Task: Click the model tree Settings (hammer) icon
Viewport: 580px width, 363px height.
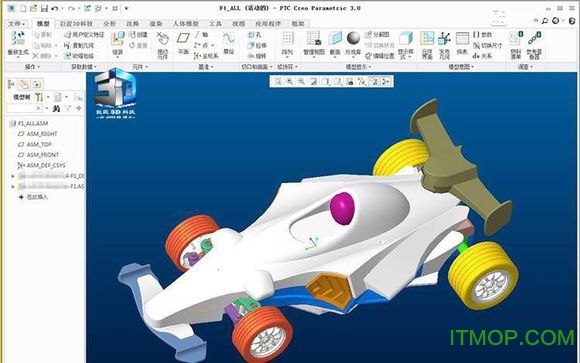Action: [39, 97]
